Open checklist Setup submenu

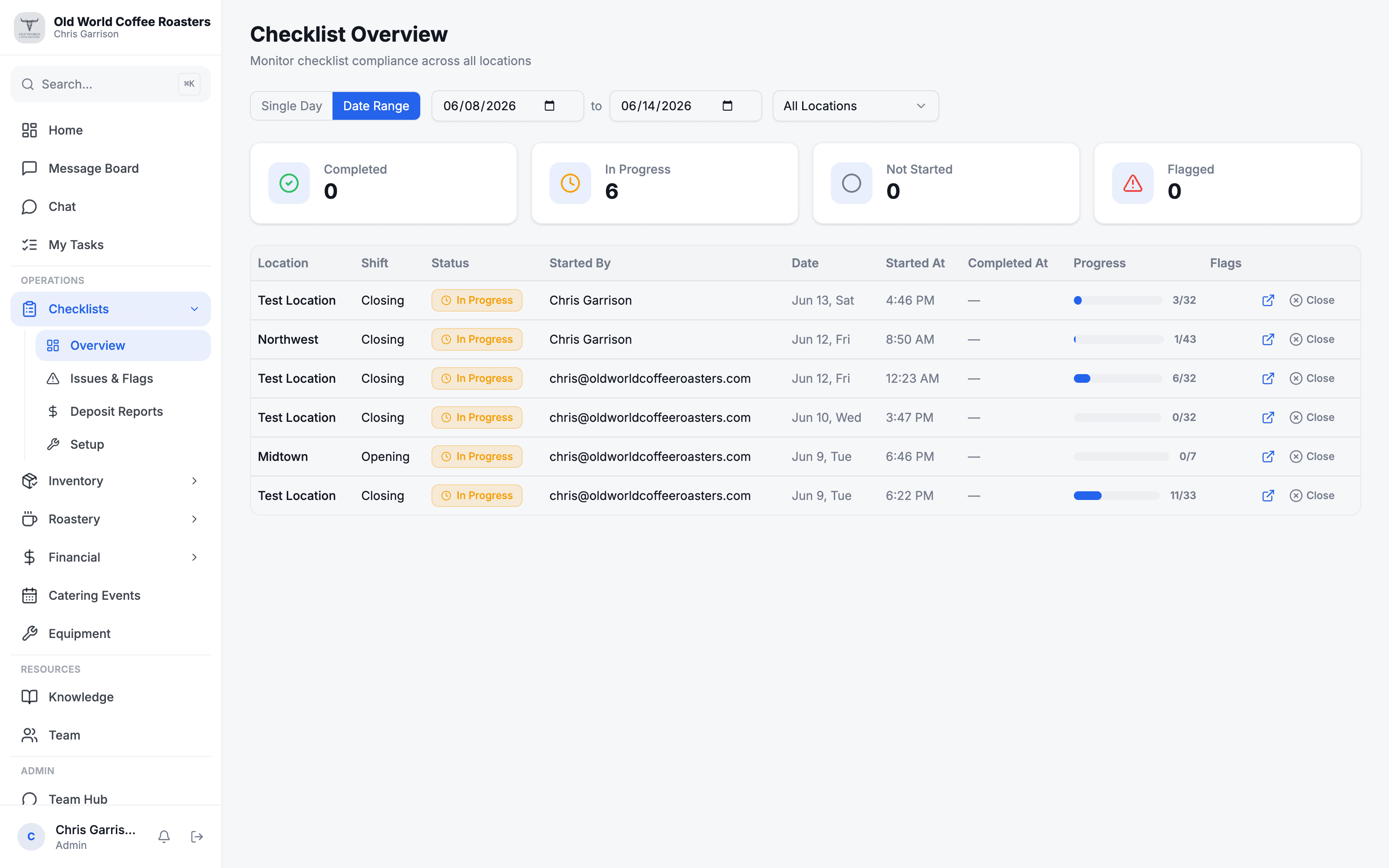[x=123, y=444]
